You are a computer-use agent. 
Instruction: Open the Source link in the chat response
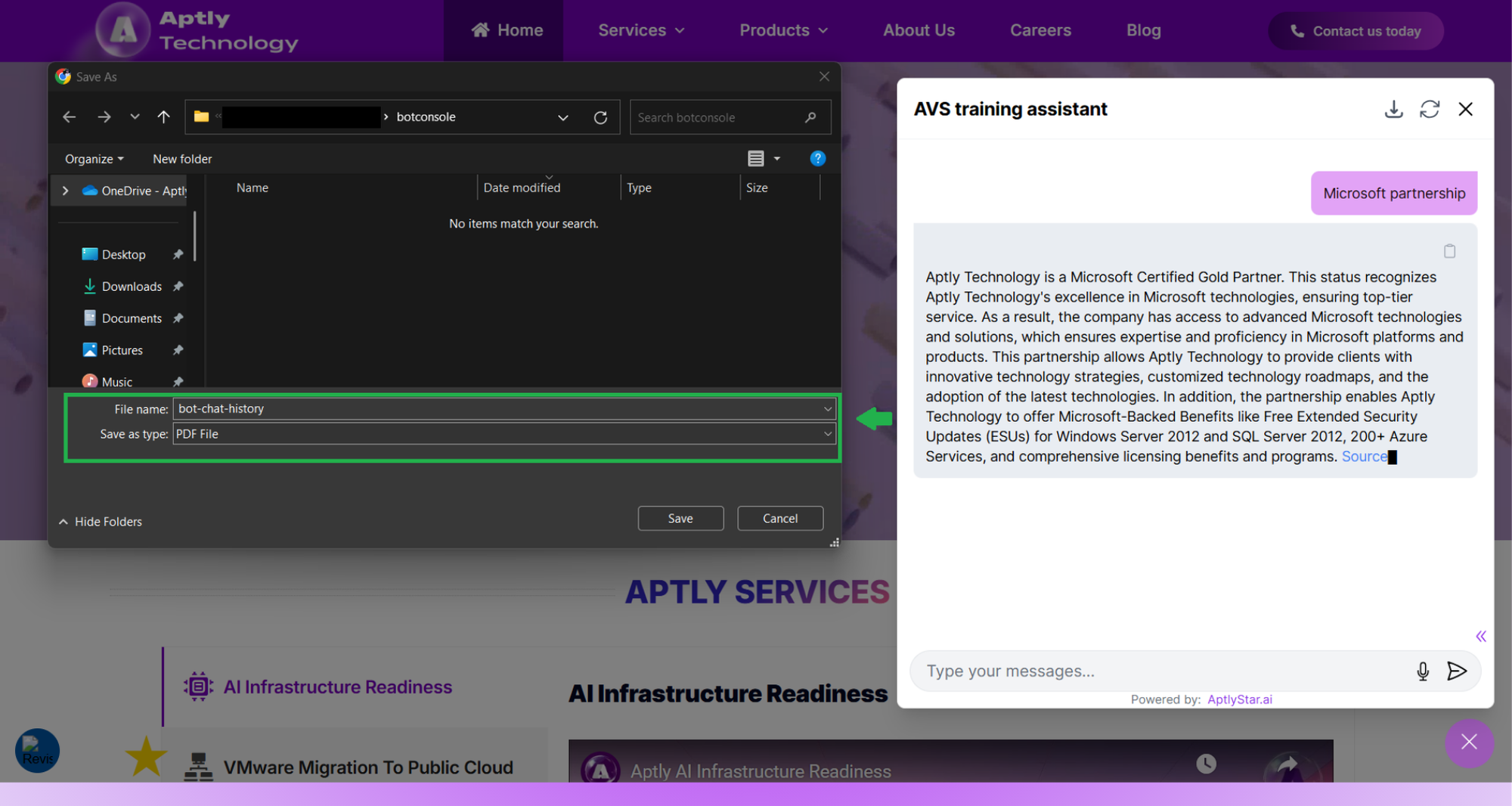1364,456
